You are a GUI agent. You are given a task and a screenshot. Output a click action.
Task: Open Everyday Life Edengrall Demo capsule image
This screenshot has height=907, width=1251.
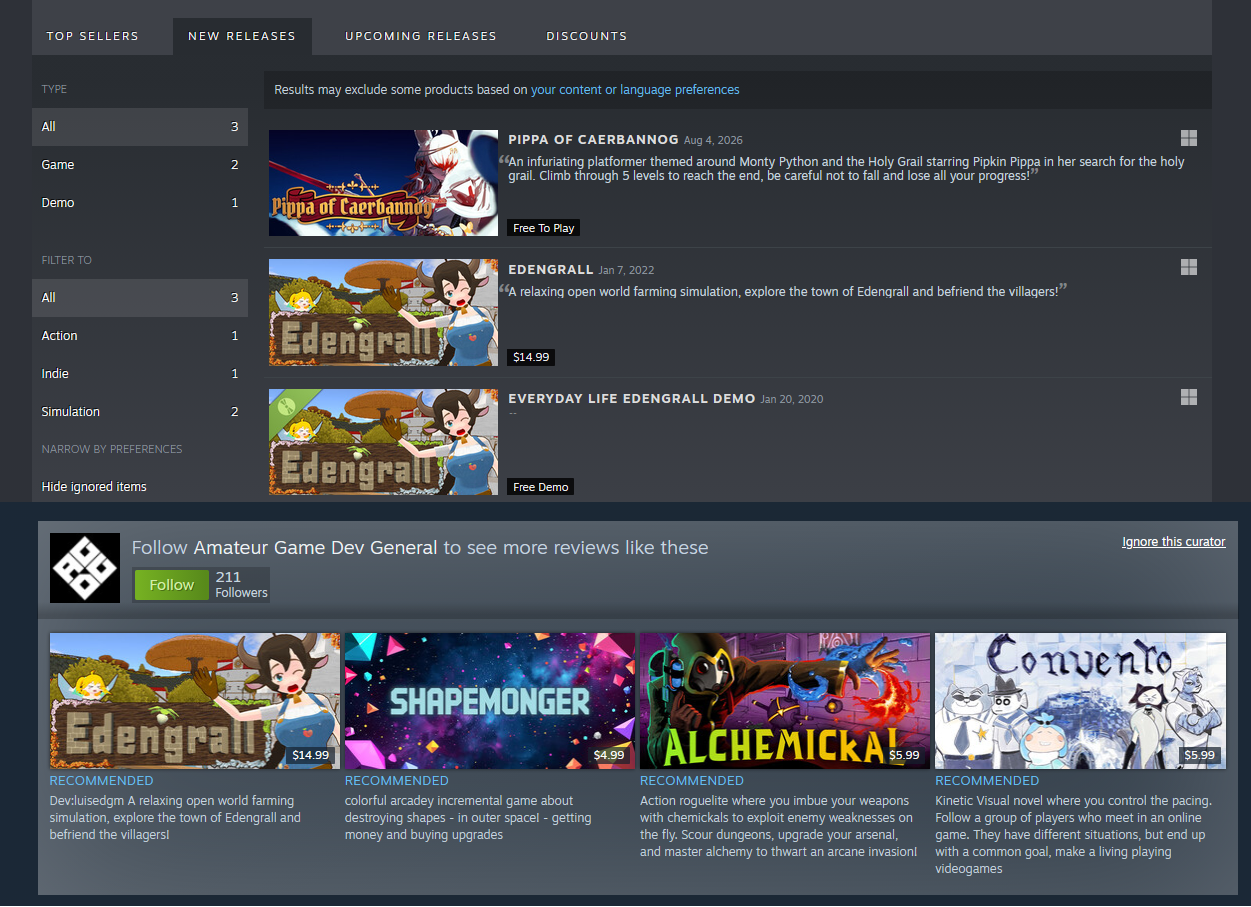point(383,442)
